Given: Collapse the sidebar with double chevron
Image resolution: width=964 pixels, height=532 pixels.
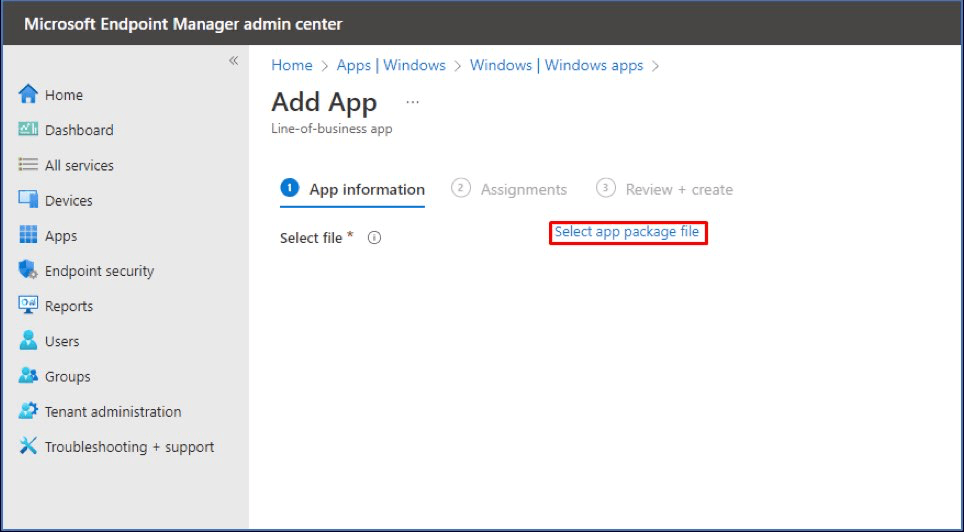Looking at the screenshot, I should click(233, 61).
